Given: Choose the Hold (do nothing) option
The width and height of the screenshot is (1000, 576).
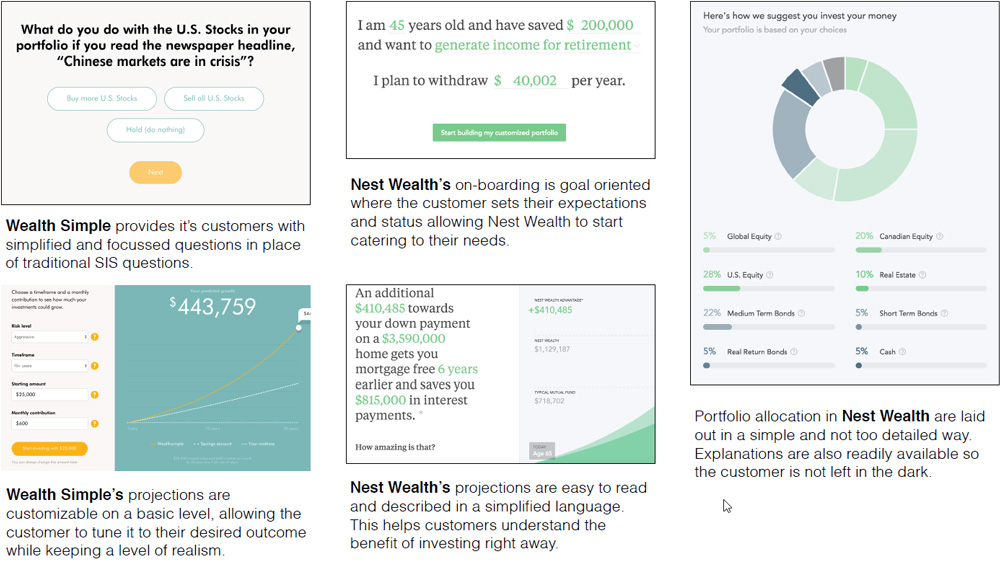Looking at the screenshot, I should coord(156,129).
